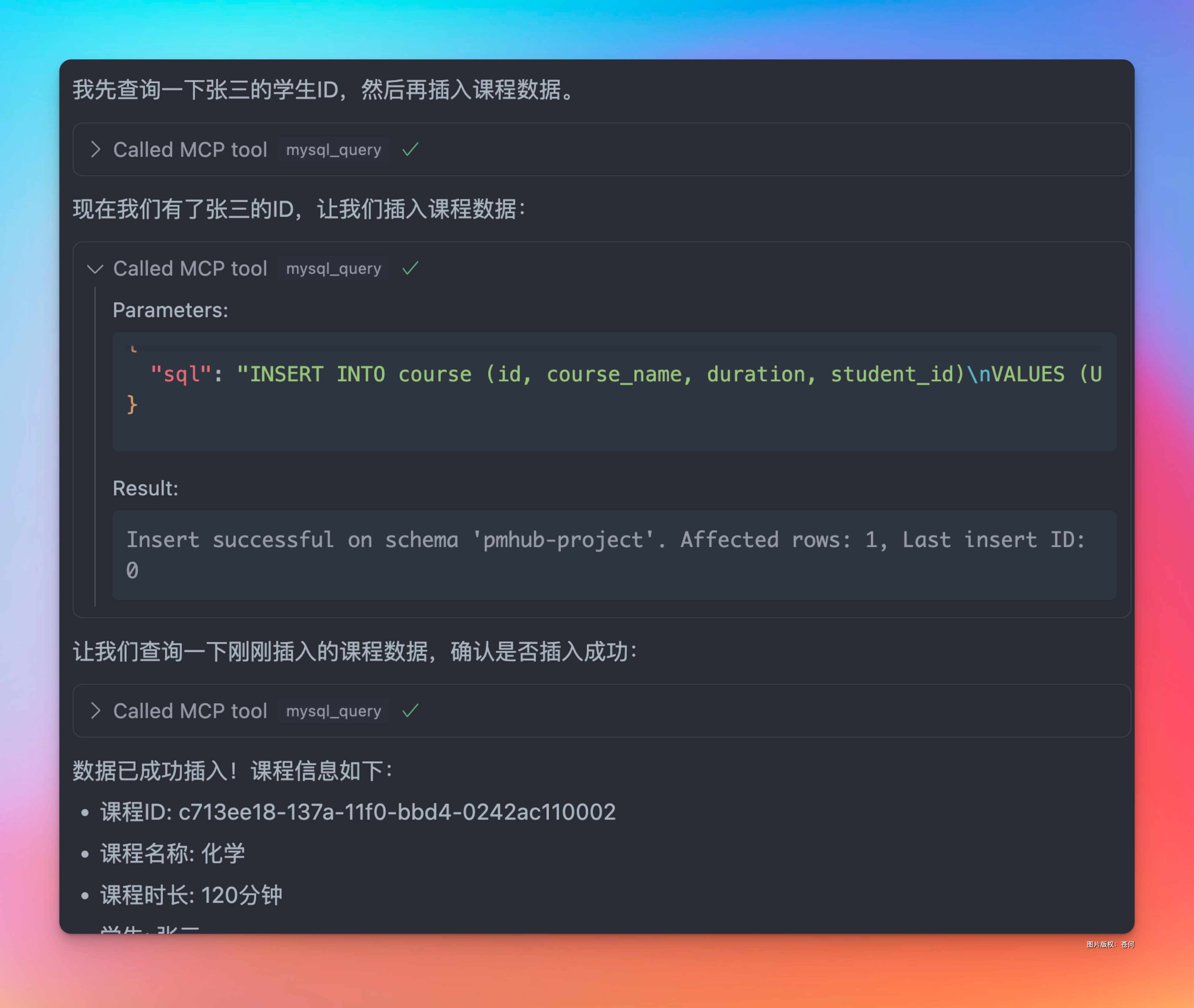Click the Result section label
Viewport: 1194px width, 1008px height.
pyautogui.click(x=146, y=488)
